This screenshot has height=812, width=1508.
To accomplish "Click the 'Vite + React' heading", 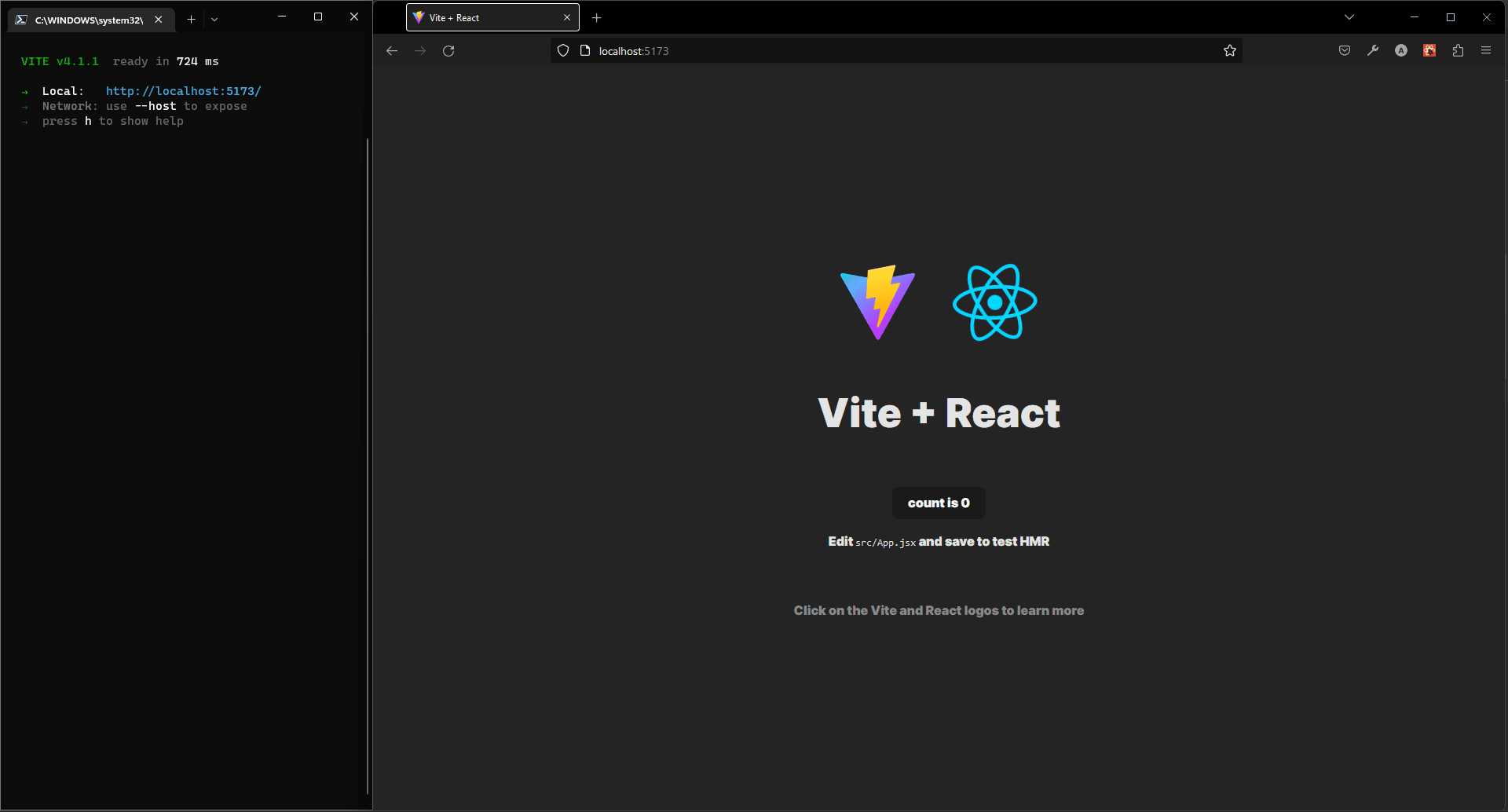I will [x=939, y=413].
